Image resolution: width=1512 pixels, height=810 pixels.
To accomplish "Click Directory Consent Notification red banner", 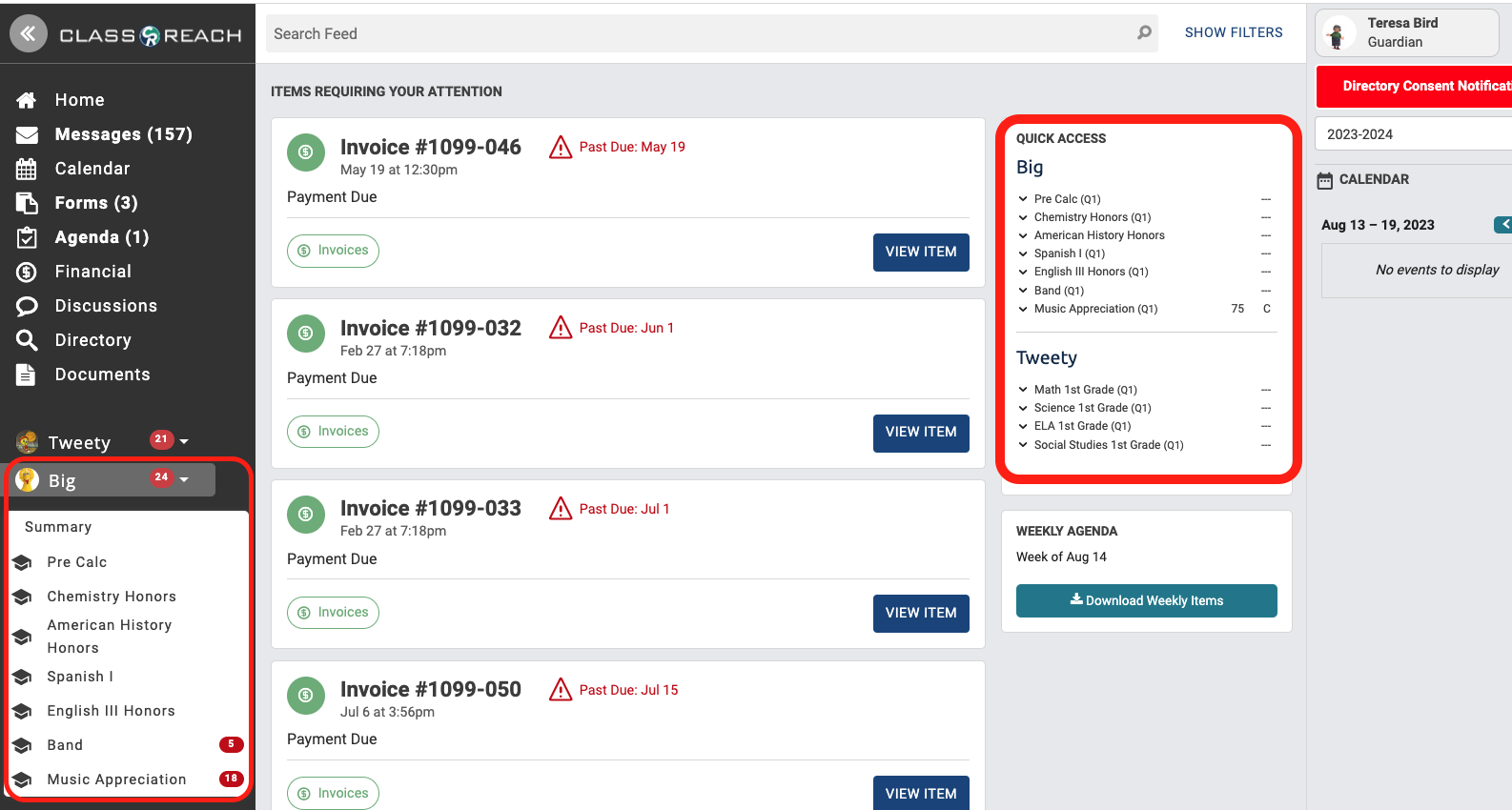I will point(1414,86).
